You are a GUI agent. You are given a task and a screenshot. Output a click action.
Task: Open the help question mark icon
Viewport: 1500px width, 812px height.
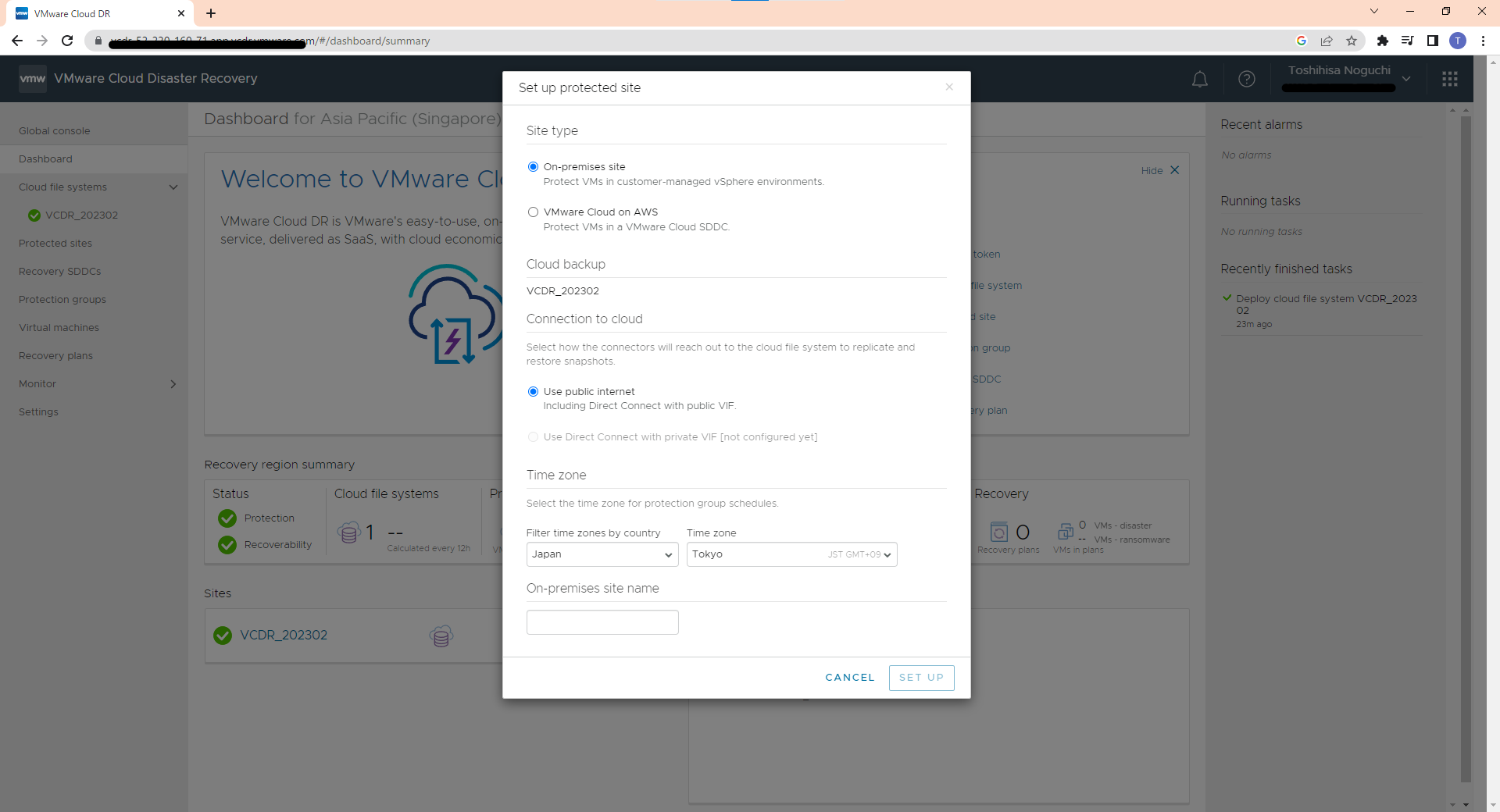tap(1247, 79)
